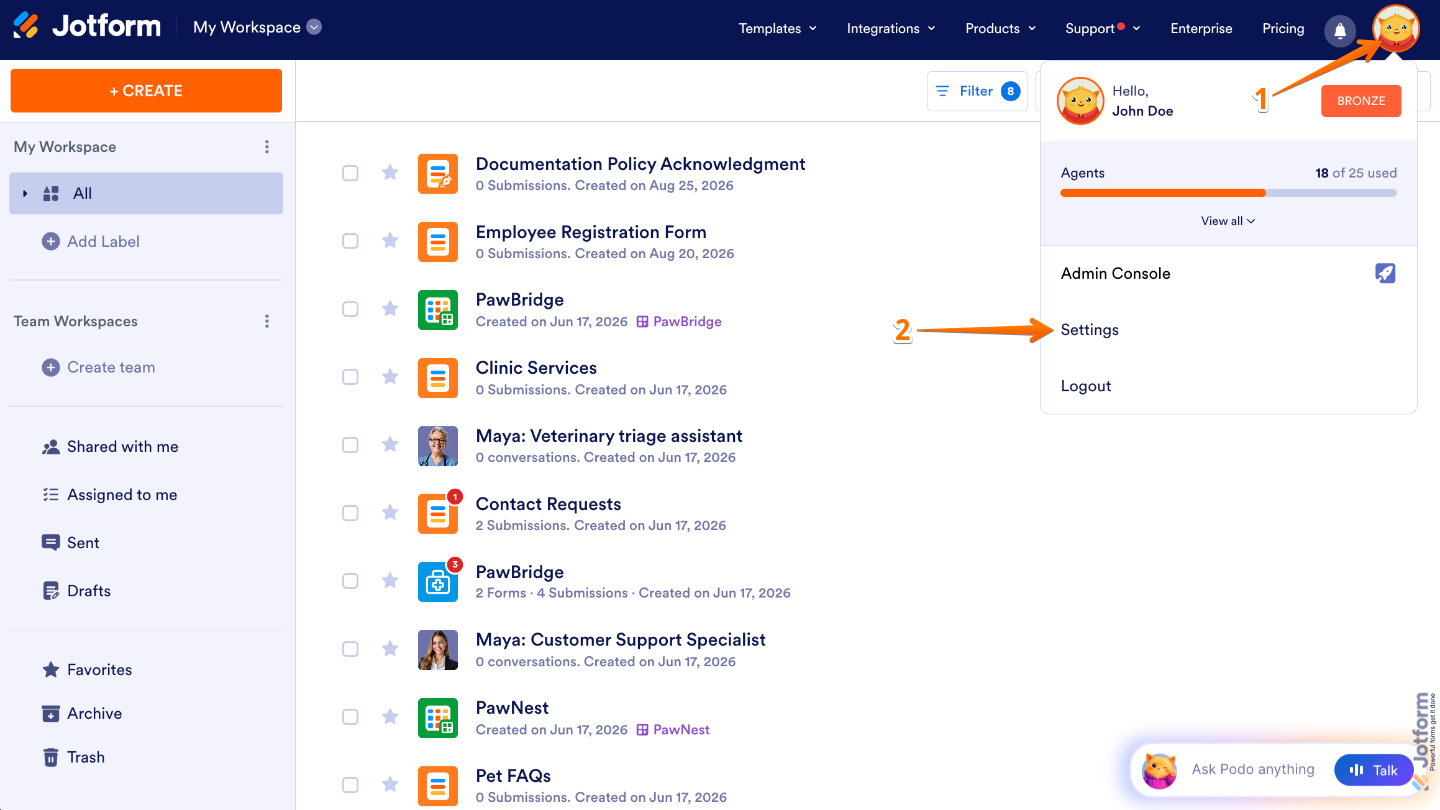Screen dimensions: 1440x810
Task: Star Maya: Veterinary triage assistant
Action: pos(390,444)
